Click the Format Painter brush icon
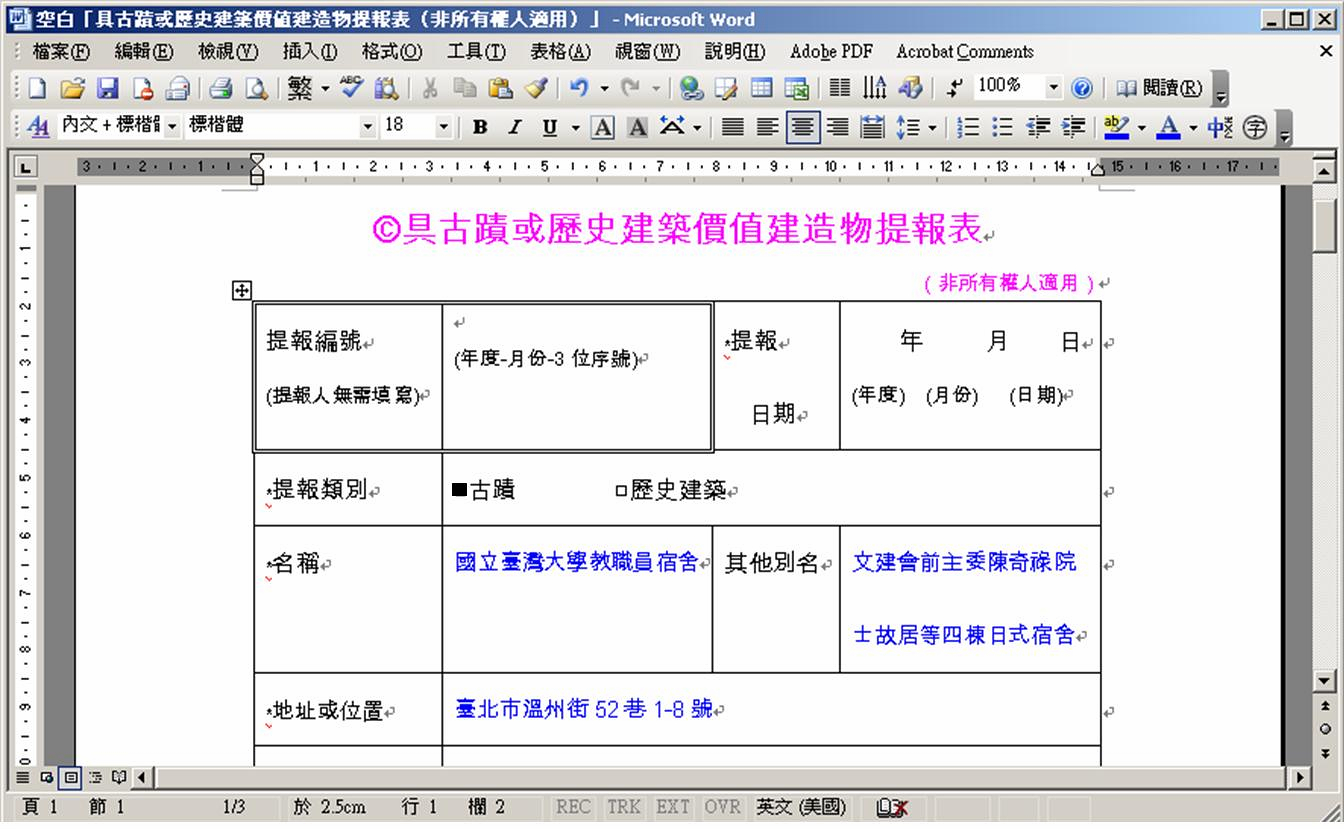1344x829 pixels. pos(535,89)
